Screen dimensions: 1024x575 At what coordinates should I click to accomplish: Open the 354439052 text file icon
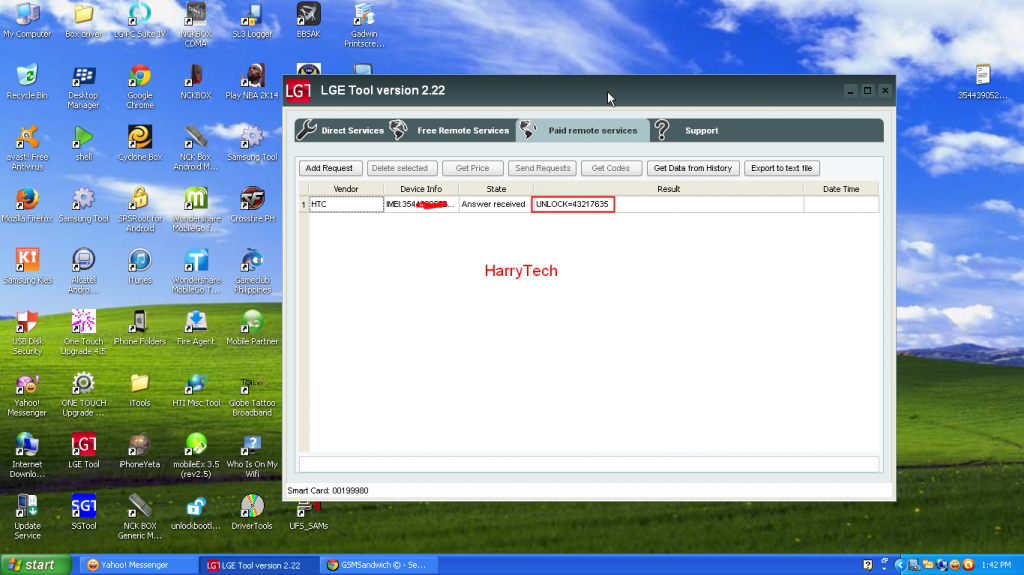pos(983,82)
